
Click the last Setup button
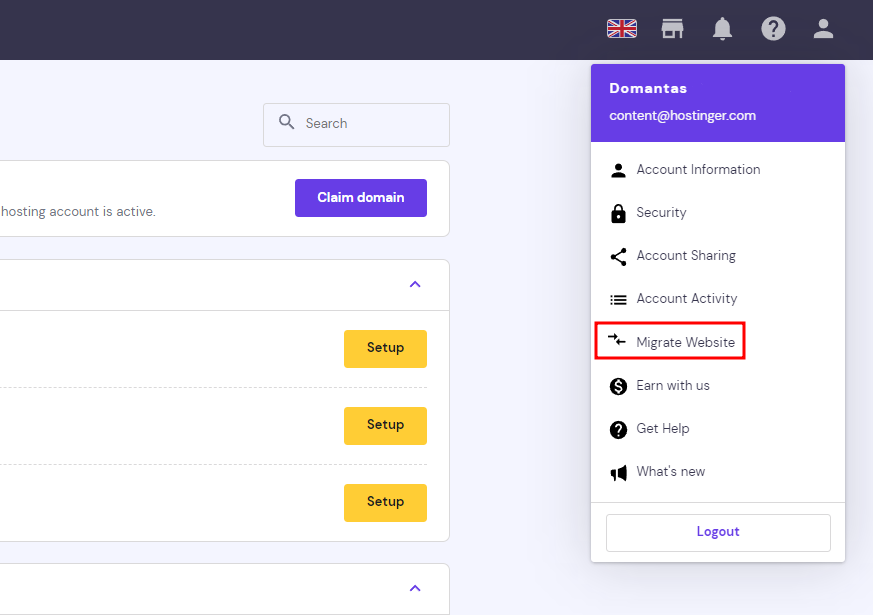click(x=385, y=502)
